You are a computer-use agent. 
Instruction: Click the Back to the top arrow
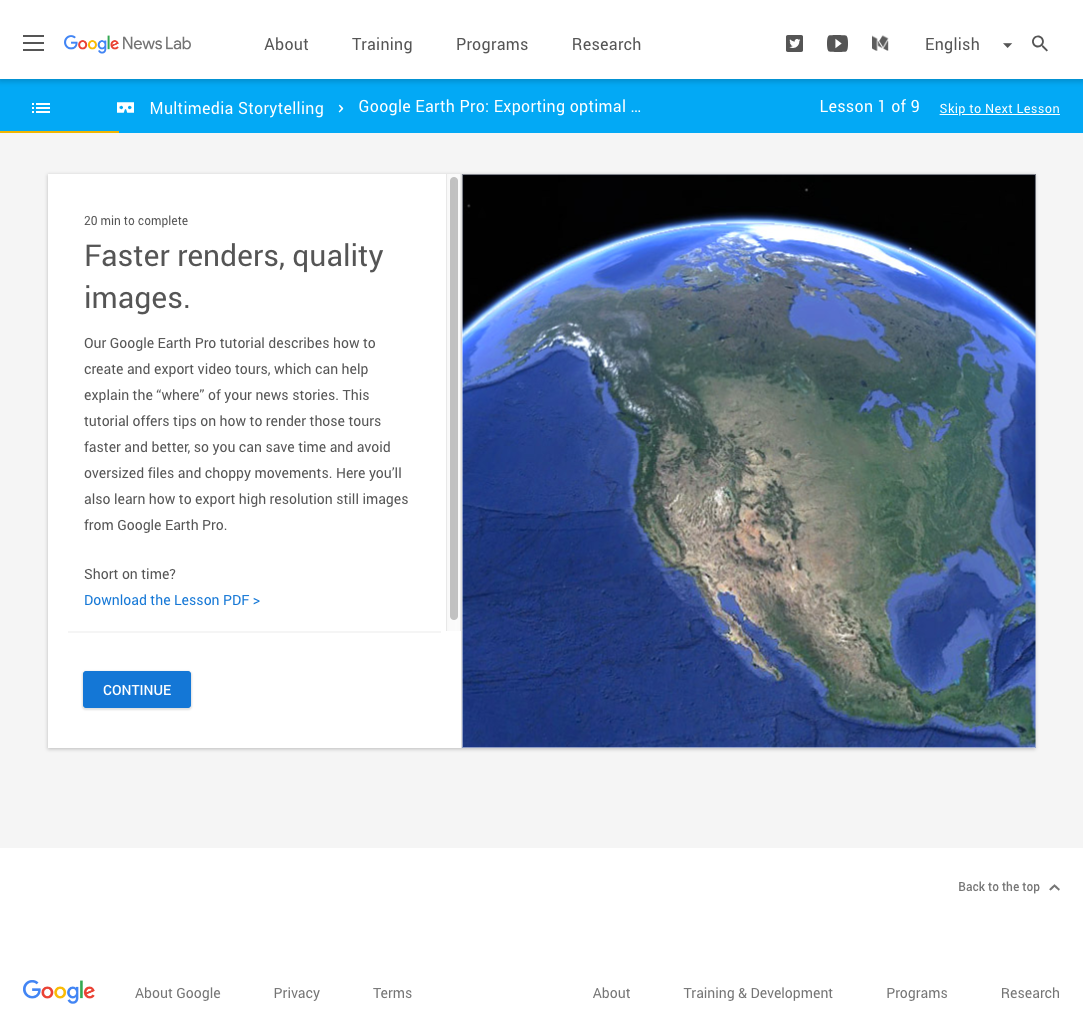click(1054, 888)
